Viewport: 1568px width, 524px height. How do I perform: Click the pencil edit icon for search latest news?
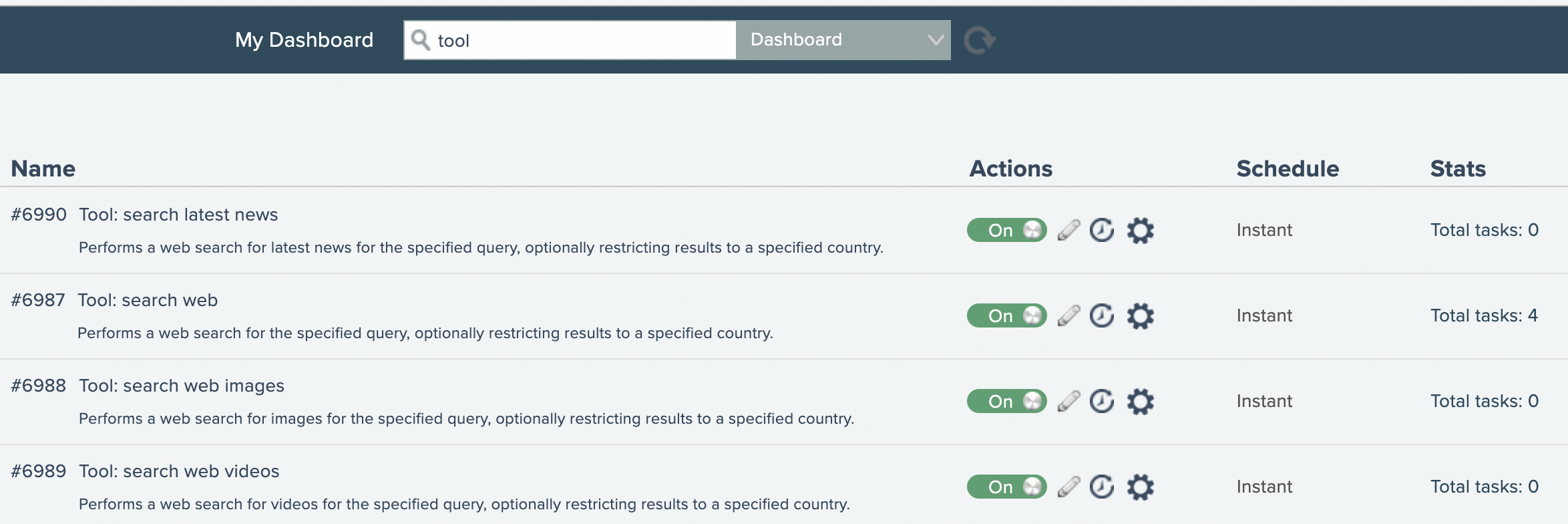[x=1068, y=230]
